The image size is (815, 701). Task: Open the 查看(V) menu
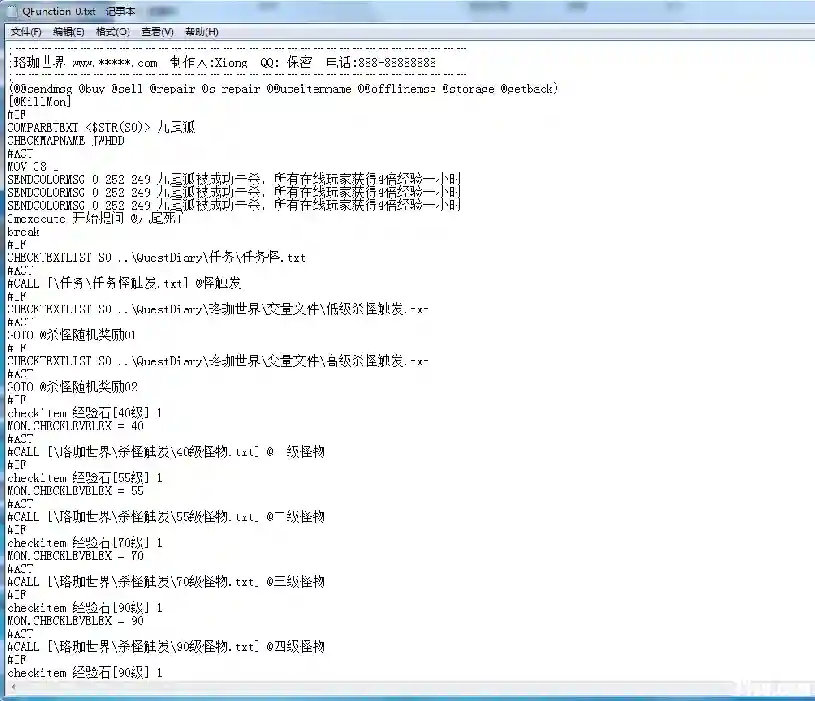click(157, 32)
